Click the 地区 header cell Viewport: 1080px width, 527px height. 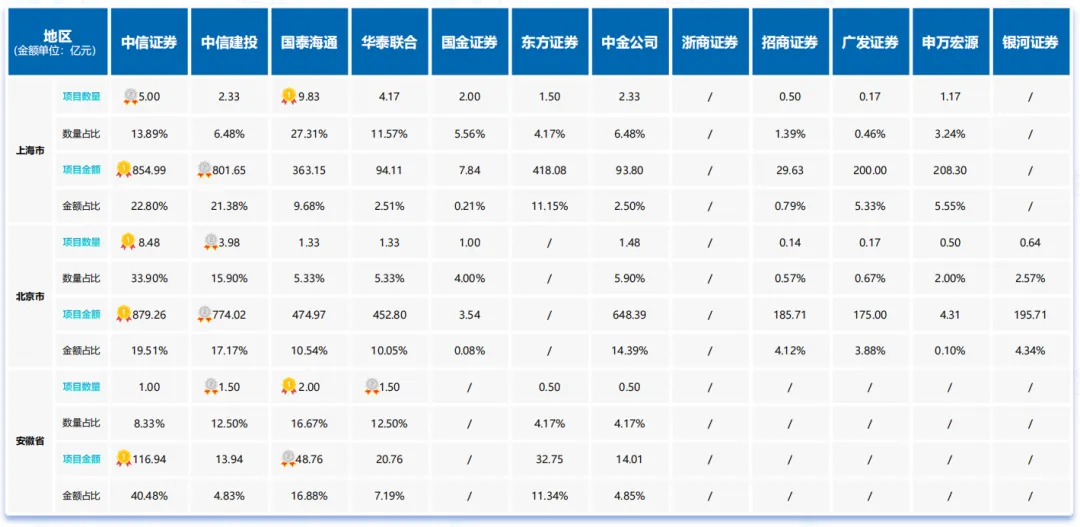tap(58, 42)
